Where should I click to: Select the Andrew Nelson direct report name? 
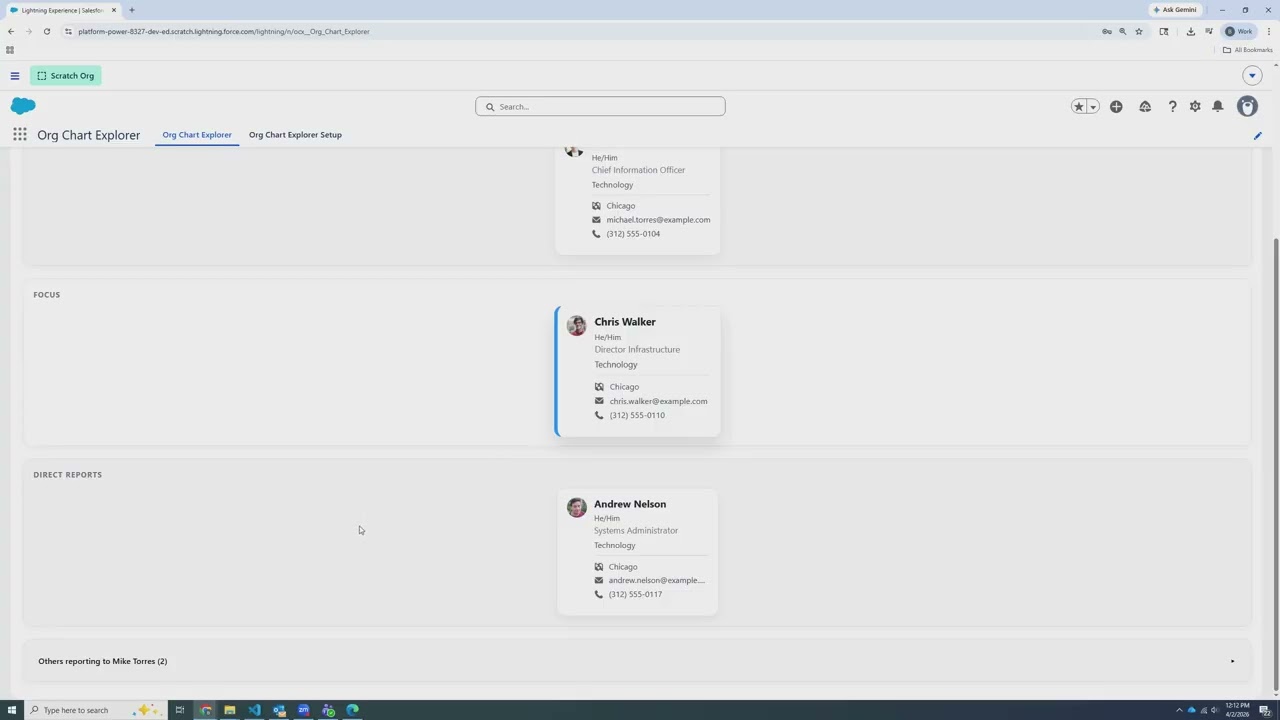(x=630, y=504)
